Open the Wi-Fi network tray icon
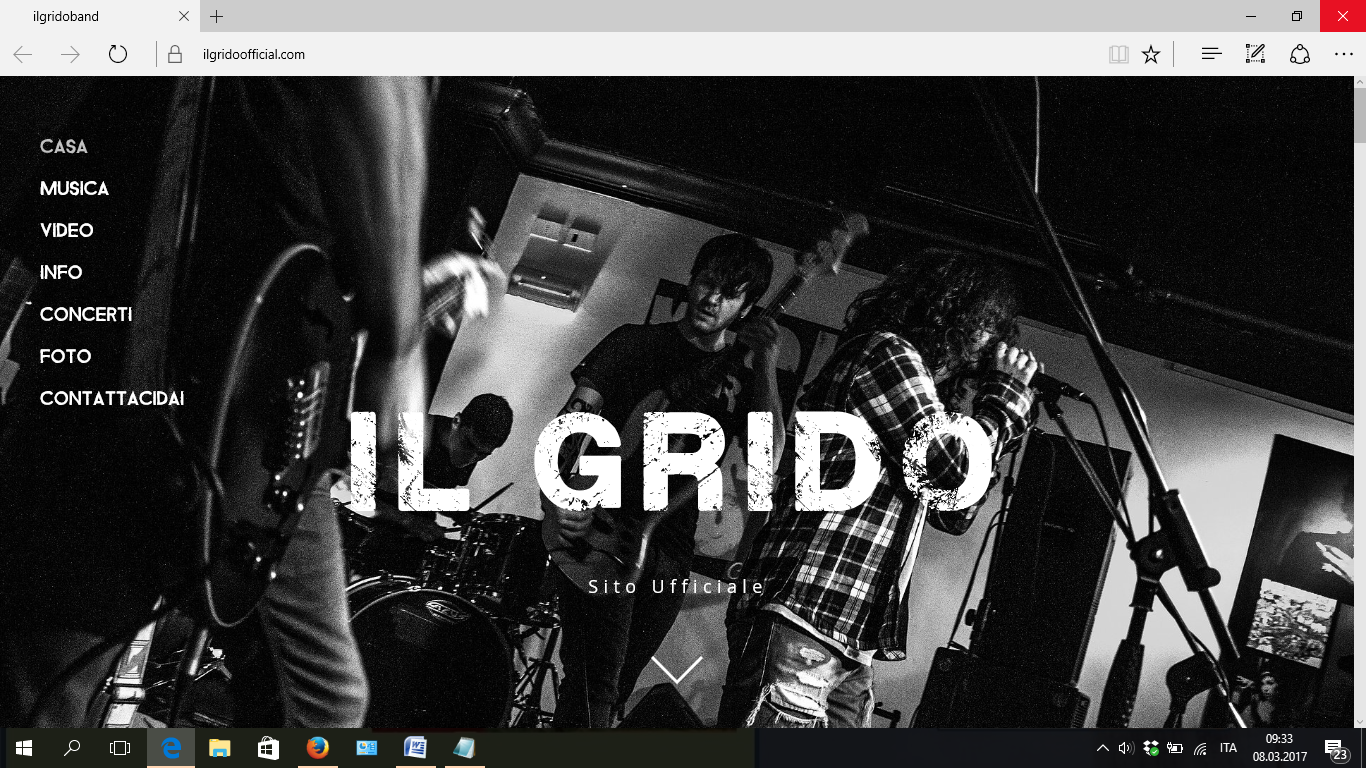 tap(1200, 748)
